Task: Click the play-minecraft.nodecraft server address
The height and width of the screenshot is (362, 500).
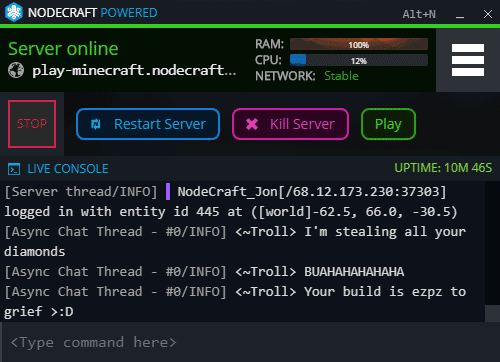Action: [x=134, y=70]
